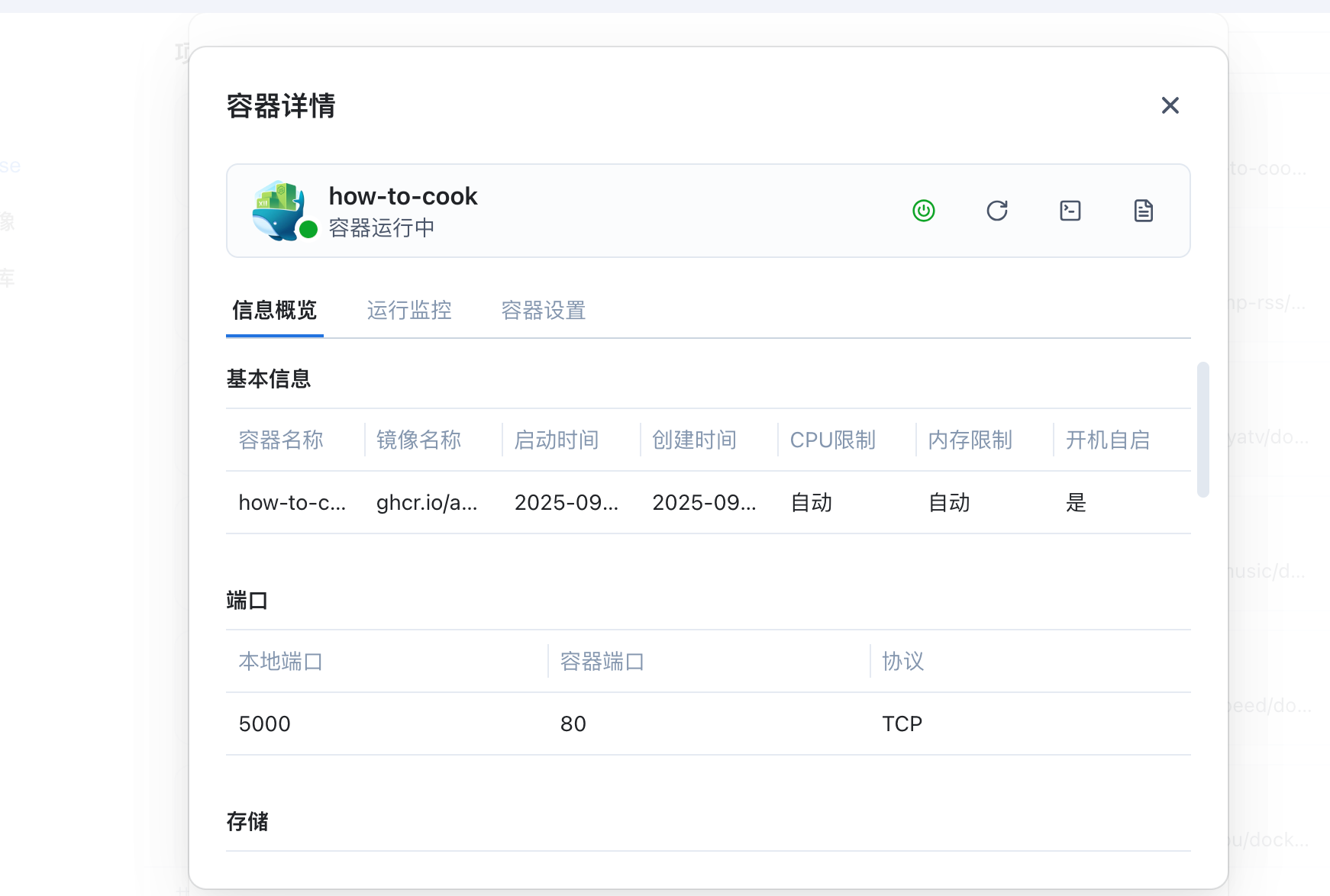Screen dimensions: 1330x896
Task: Close the container details dialog
Action: point(1170,105)
